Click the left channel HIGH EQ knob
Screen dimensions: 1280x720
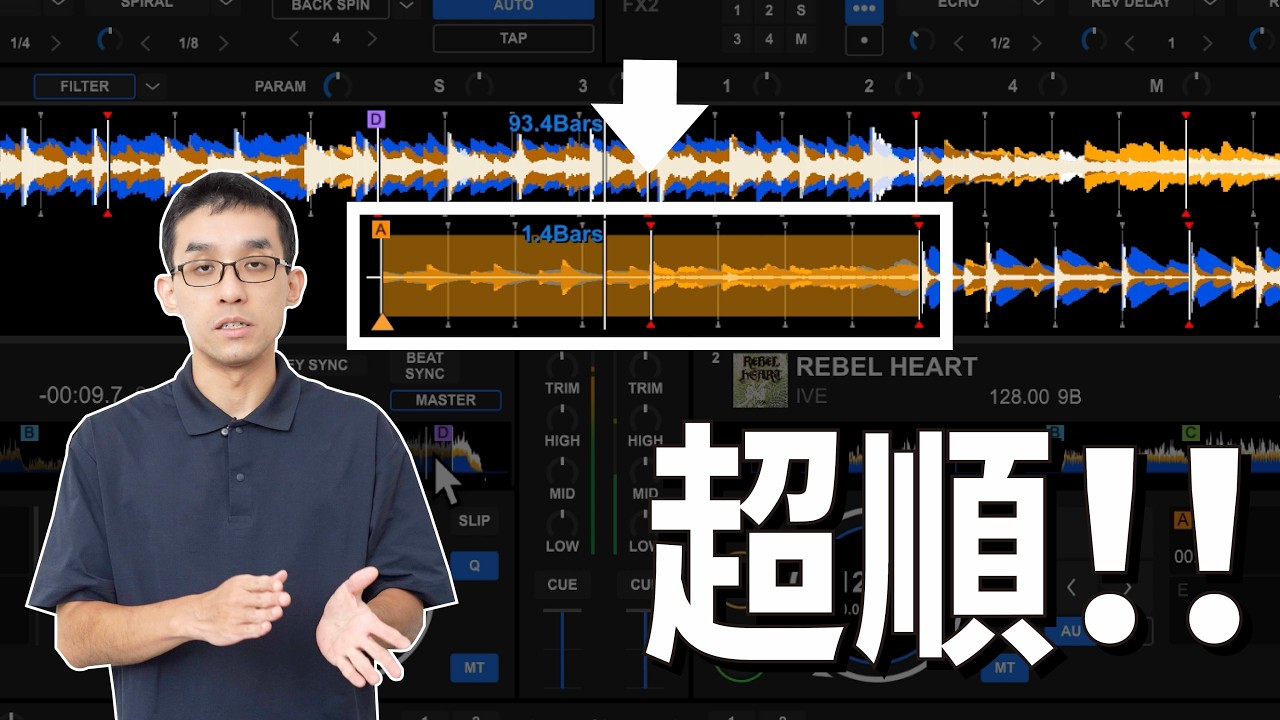(x=562, y=418)
